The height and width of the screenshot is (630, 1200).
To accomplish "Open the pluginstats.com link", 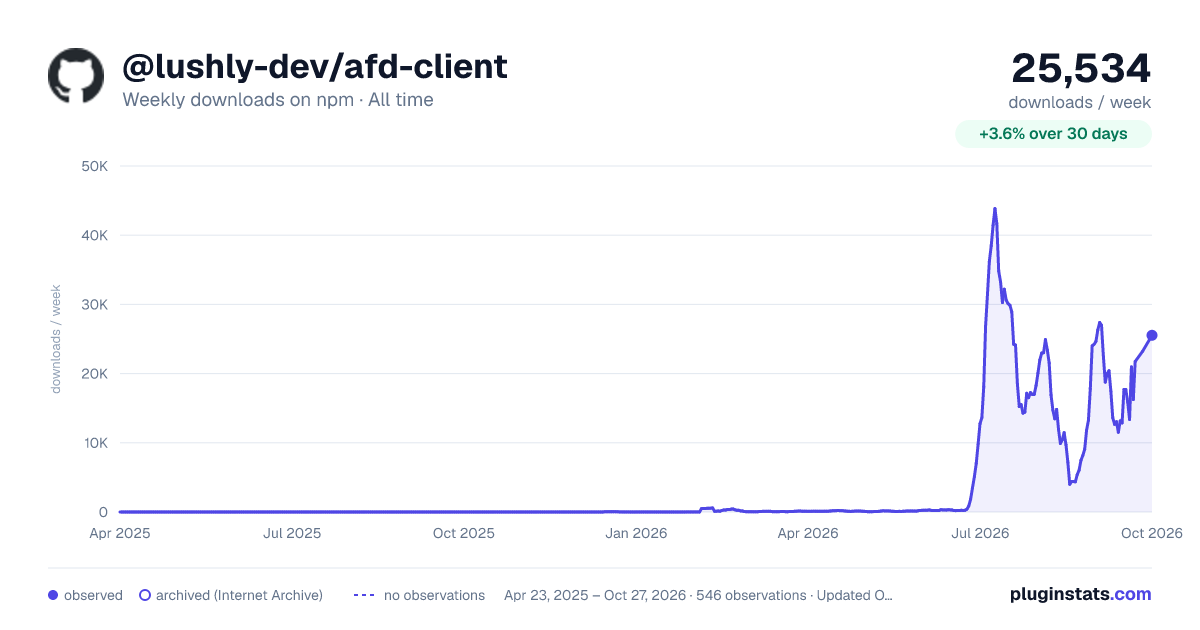I will 1081,594.
